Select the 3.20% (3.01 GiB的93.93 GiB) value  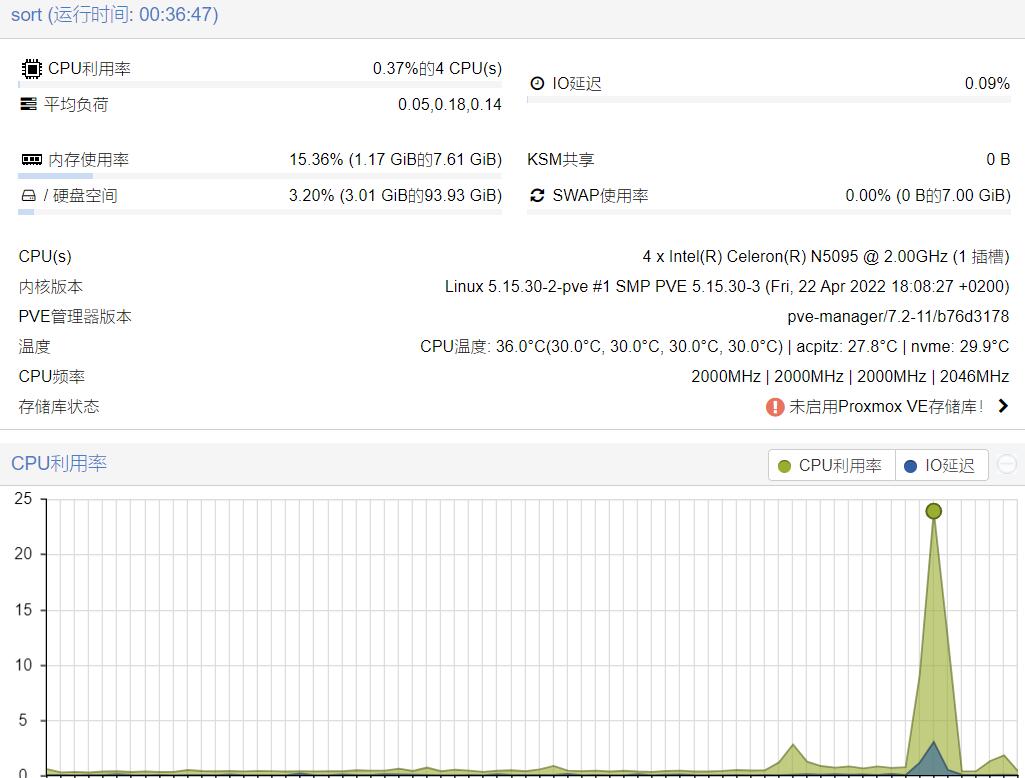(x=395, y=195)
